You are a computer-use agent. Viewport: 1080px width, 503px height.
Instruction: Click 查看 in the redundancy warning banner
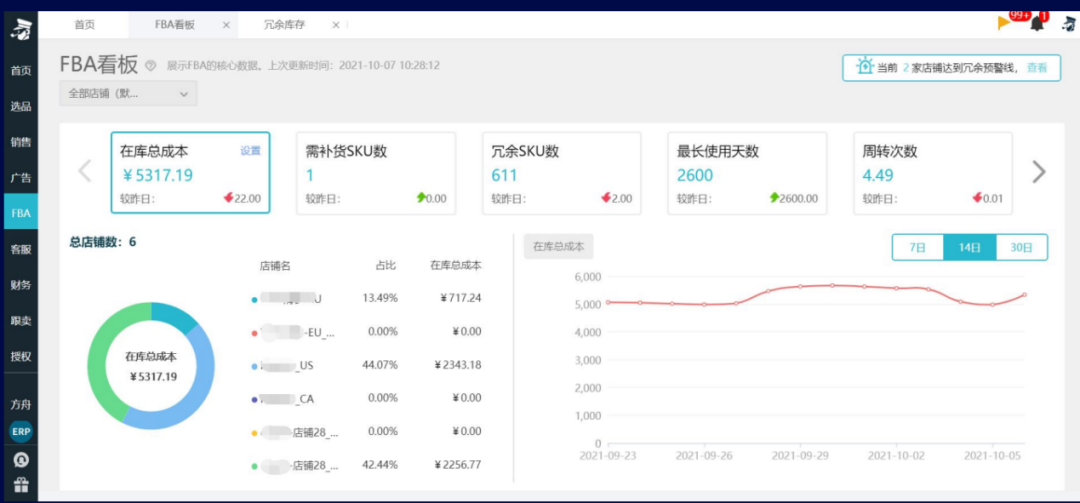click(1037, 68)
